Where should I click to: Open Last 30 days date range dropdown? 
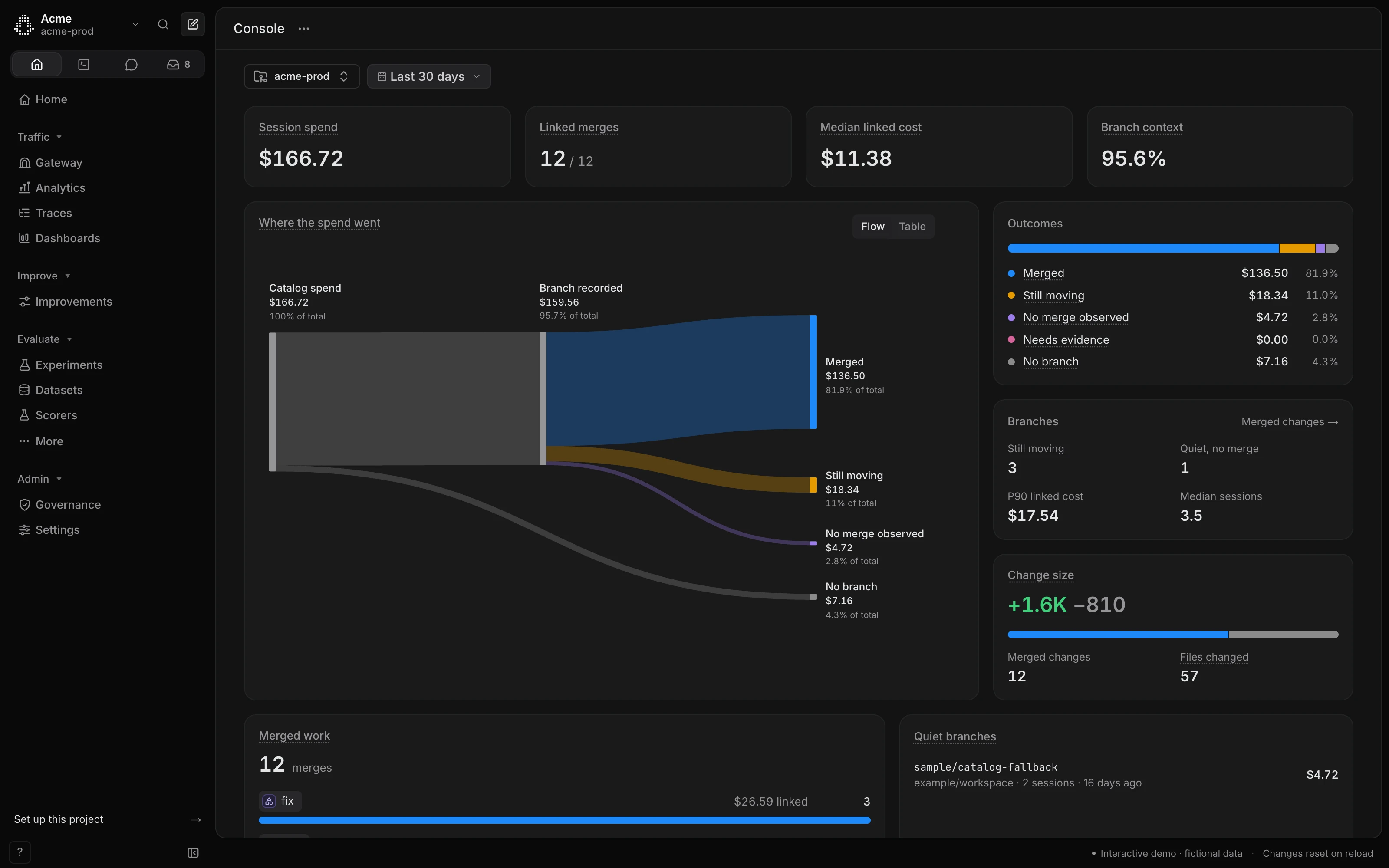click(x=429, y=76)
